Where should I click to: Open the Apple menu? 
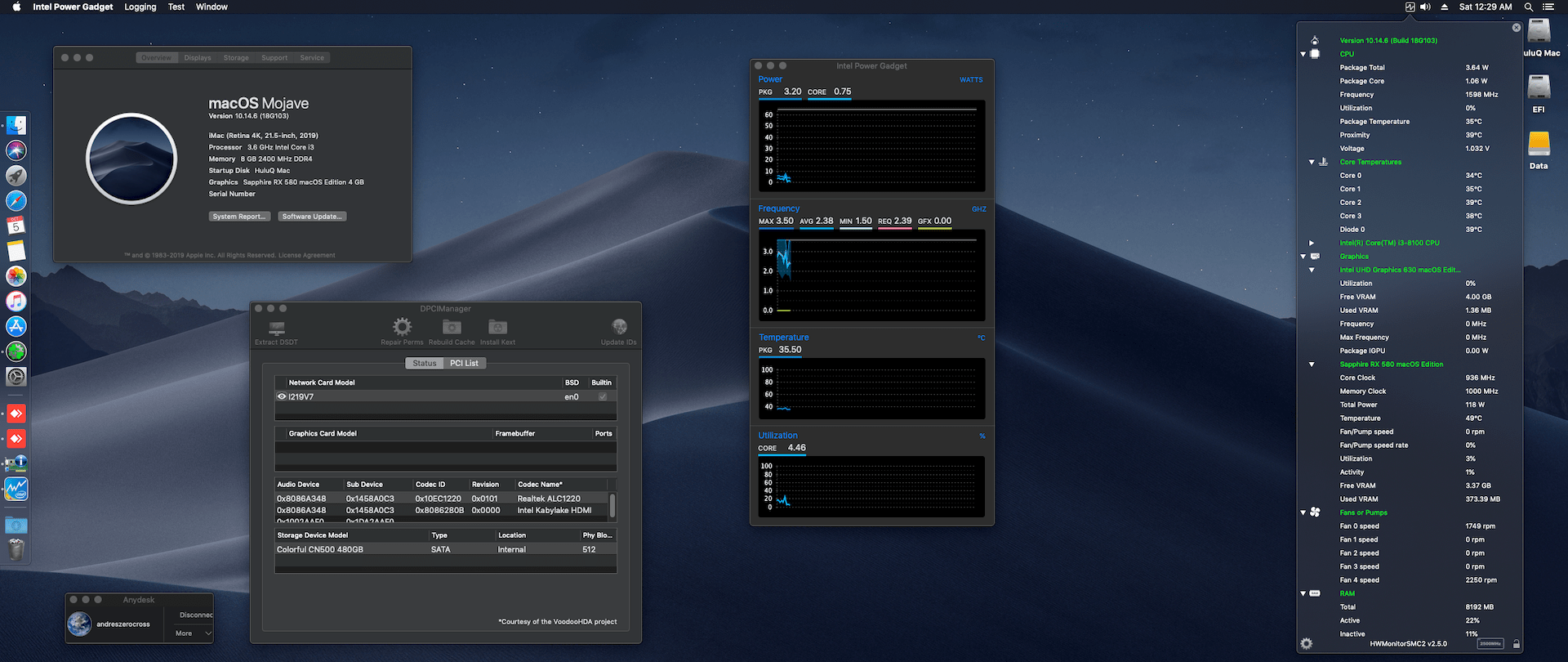(x=16, y=7)
